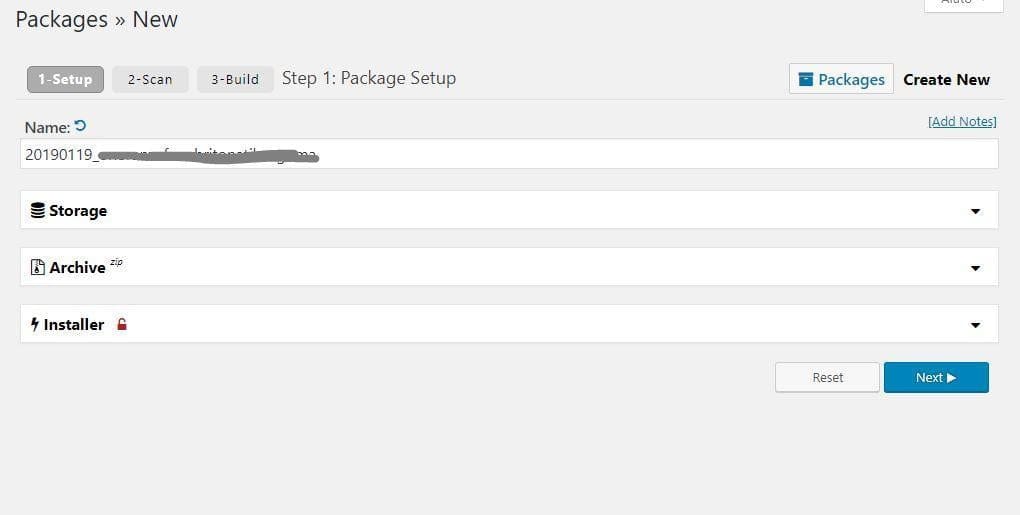Click the reset name icon beside Name
The width and height of the screenshot is (1020, 515).
(80, 126)
